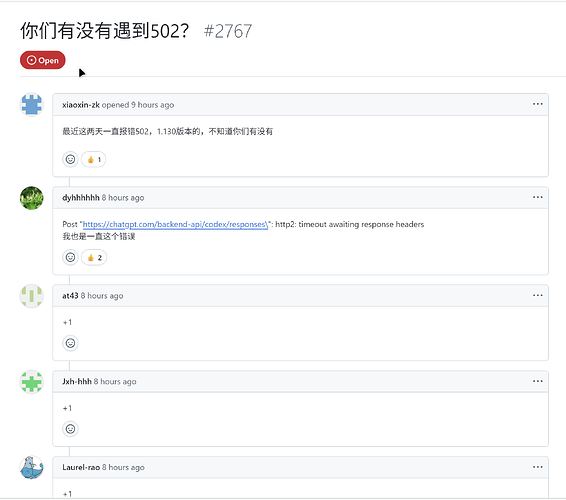The width and height of the screenshot is (566, 500).
Task: Add reaction smiley on at43's comment
Action: pos(70,343)
